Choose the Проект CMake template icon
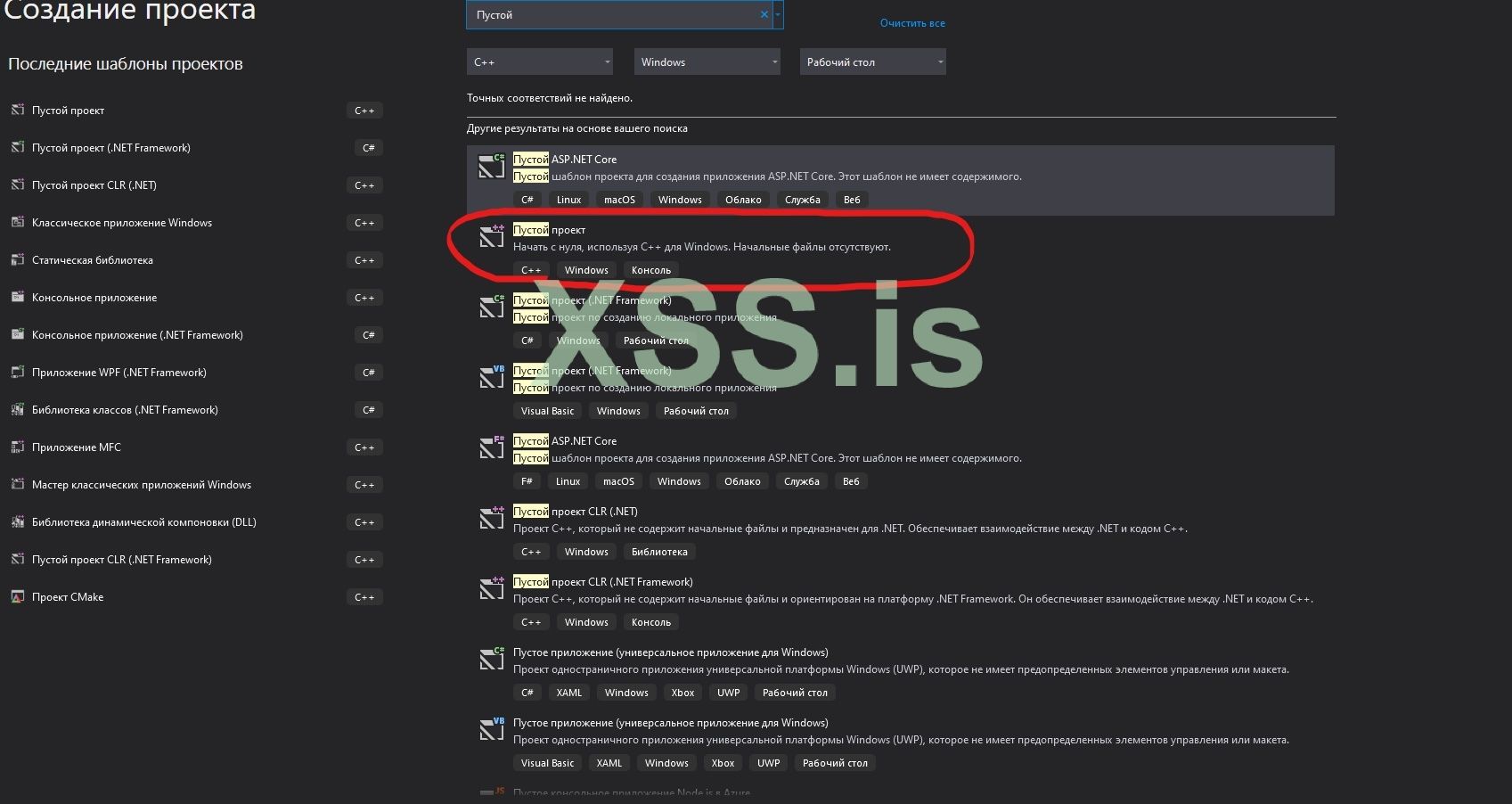Viewport: 1512px width, 804px height. tap(17, 596)
